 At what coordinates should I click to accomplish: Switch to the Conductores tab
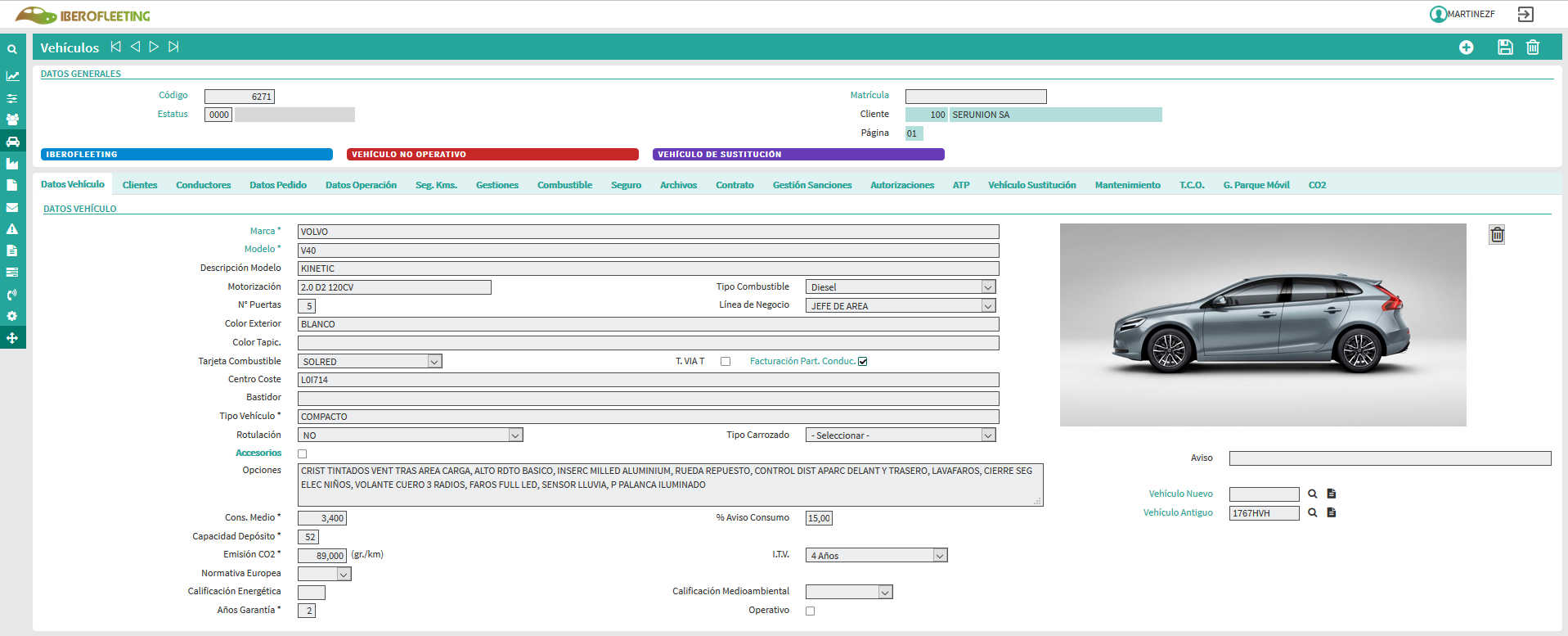203,185
